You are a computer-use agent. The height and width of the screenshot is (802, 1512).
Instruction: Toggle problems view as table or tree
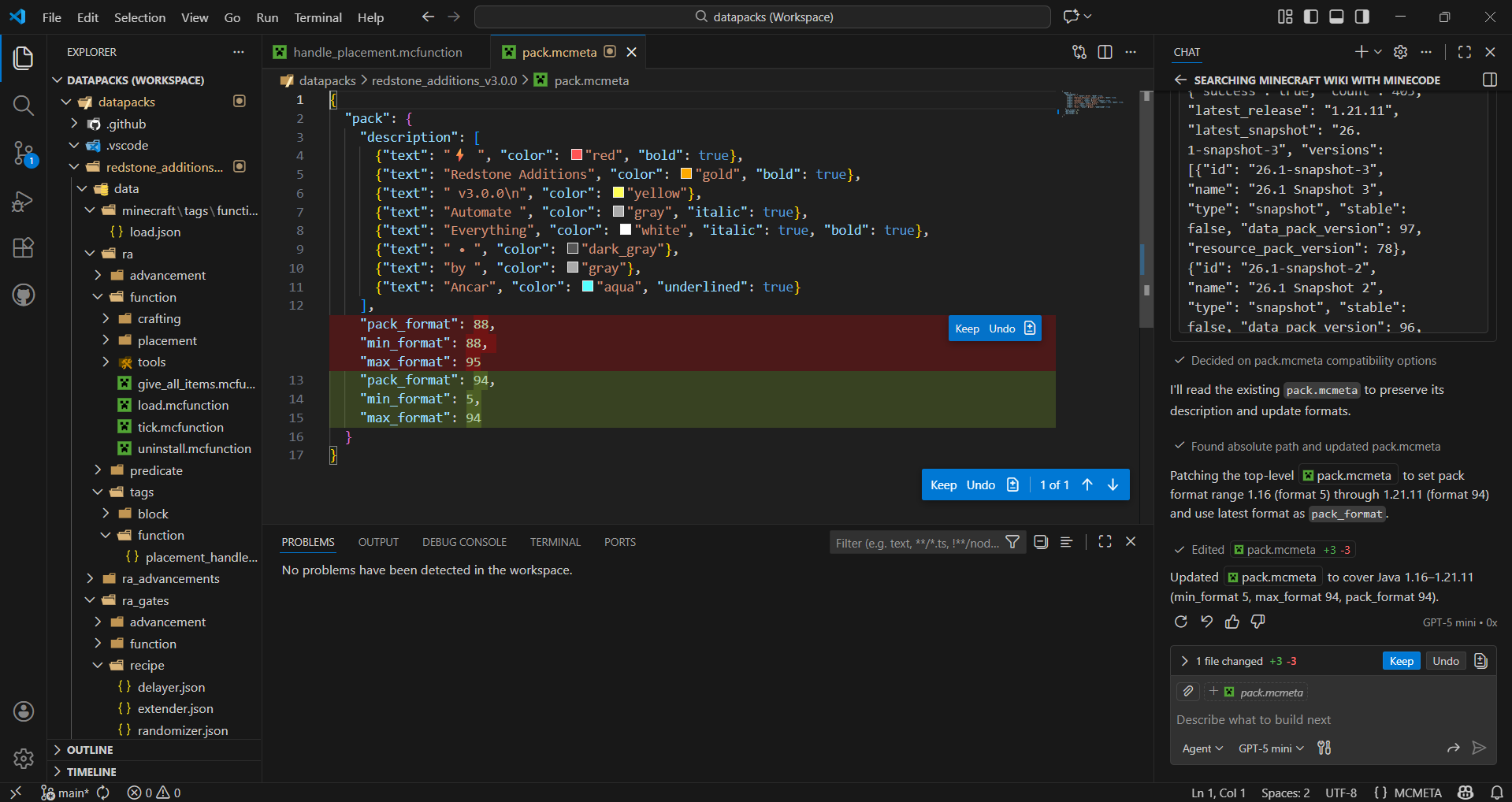coord(1067,542)
